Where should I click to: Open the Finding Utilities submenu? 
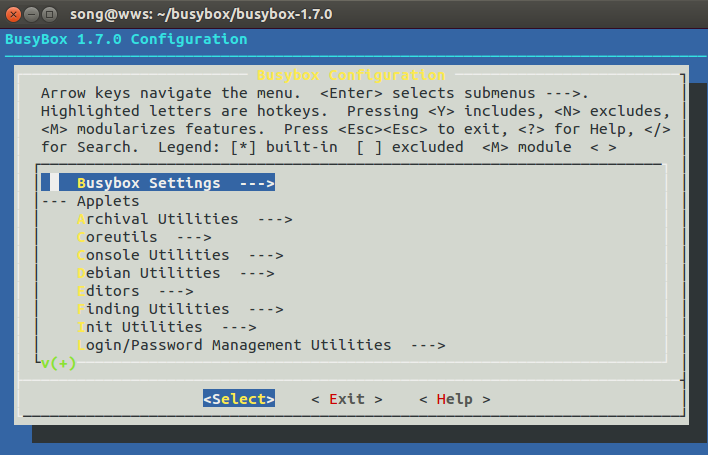click(x=180, y=309)
